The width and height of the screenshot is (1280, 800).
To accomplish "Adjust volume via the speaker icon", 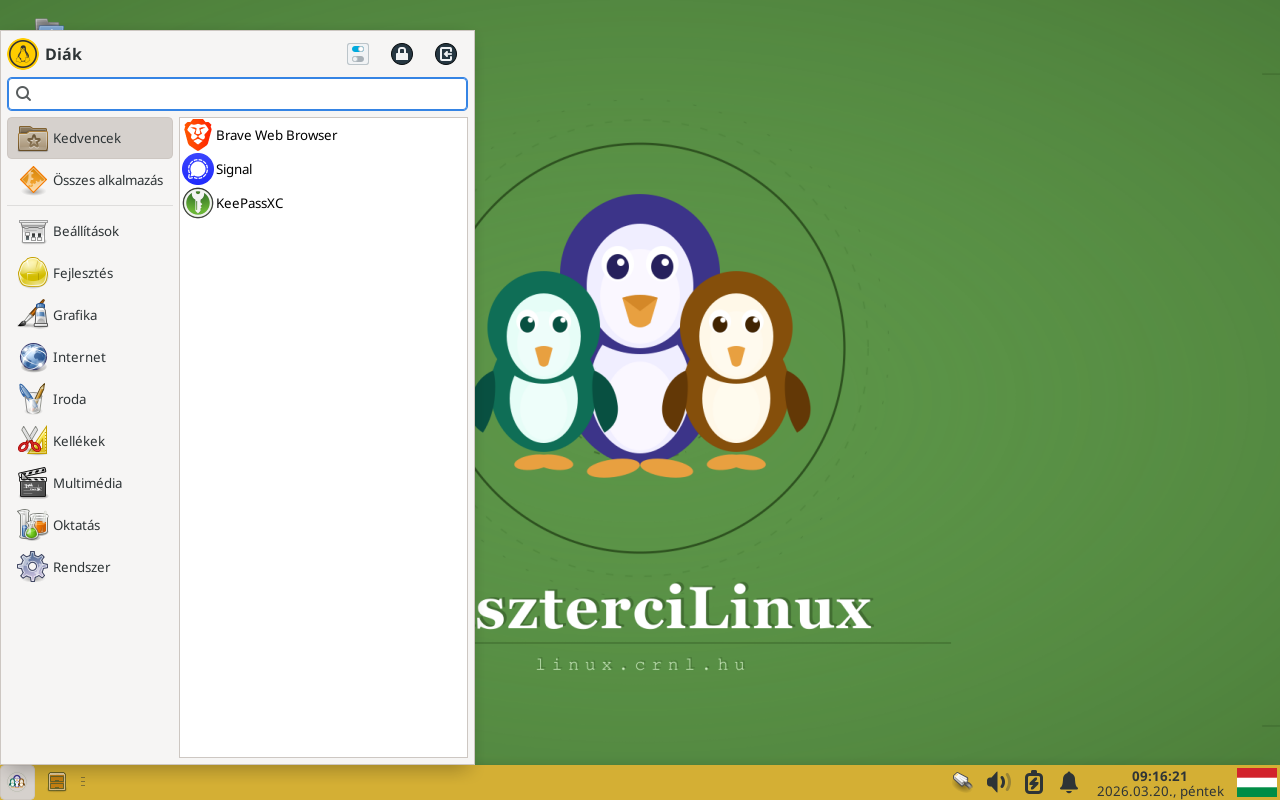I will coord(998,781).
